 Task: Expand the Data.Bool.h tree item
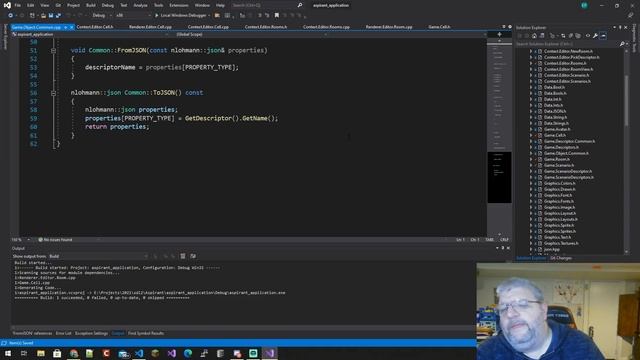pyautogui.click(x=531, y=87)
